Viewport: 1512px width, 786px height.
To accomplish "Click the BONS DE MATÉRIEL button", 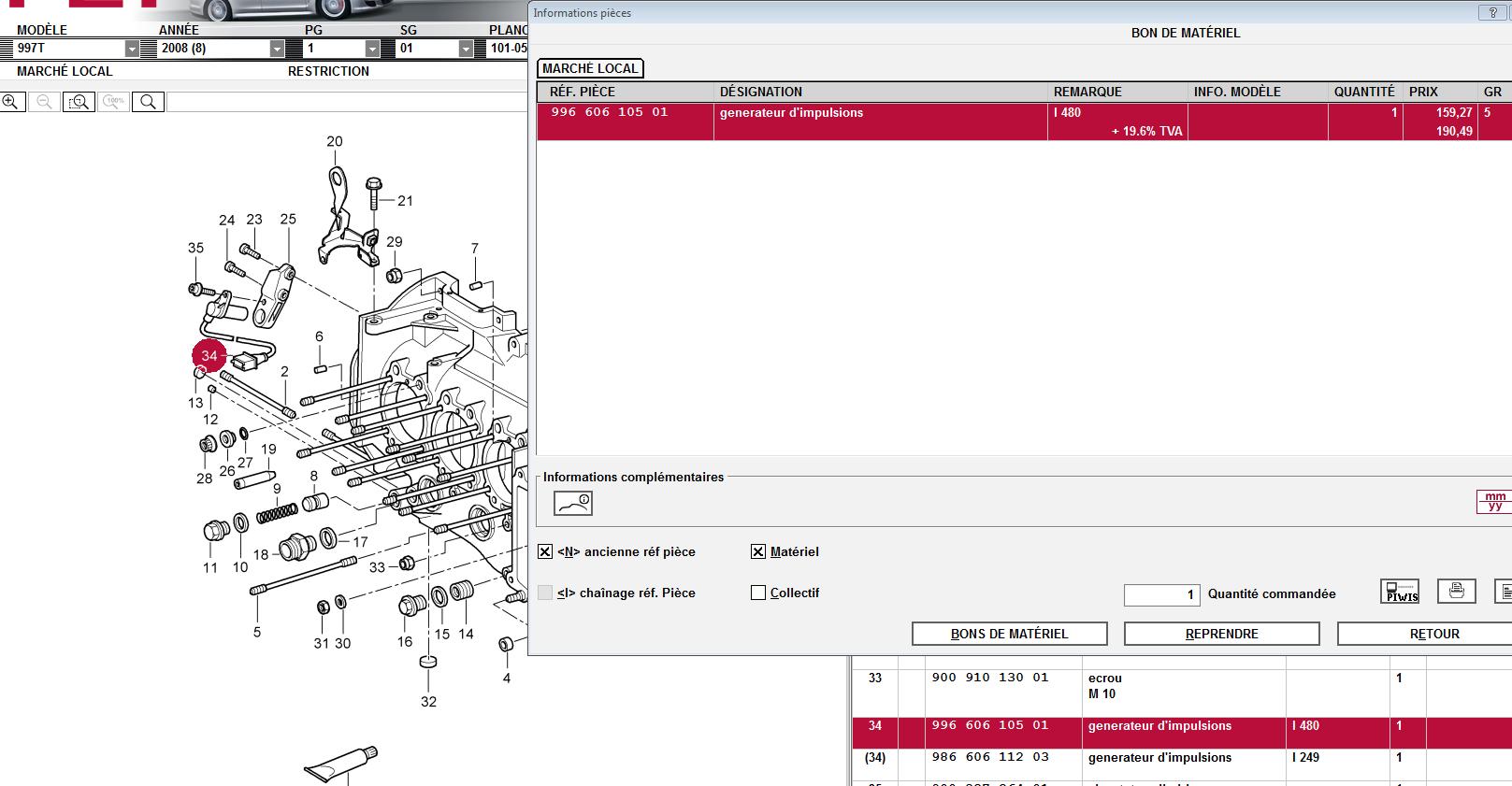I will 1010,634.
